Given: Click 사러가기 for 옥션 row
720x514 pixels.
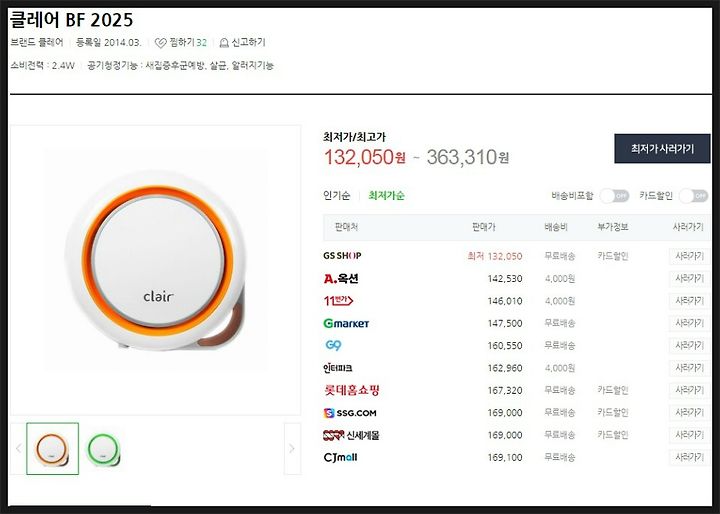Looking at the screenshot, I should 690,278.
